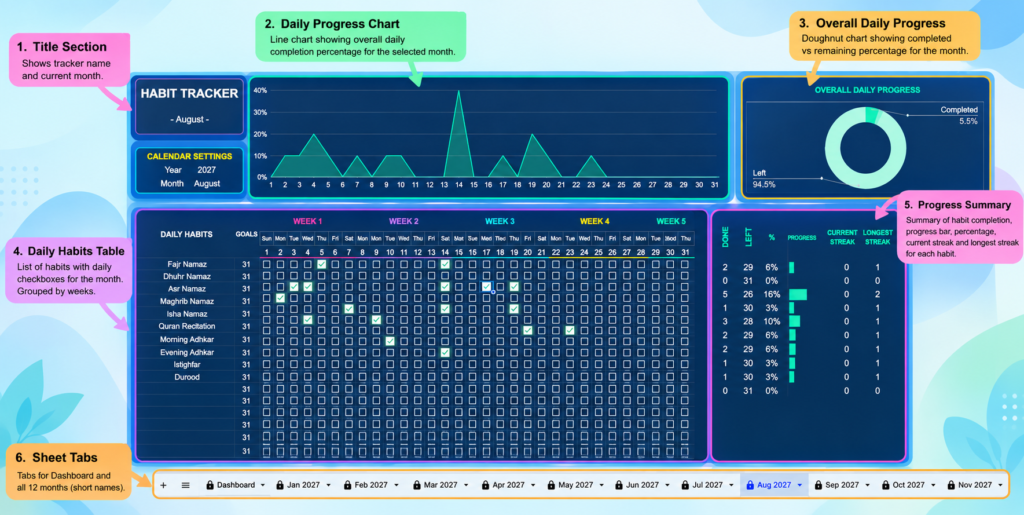Click the Asr Namaz 16% progress bar
This screenshot has width=1024, height=515.
pos(797,294)
